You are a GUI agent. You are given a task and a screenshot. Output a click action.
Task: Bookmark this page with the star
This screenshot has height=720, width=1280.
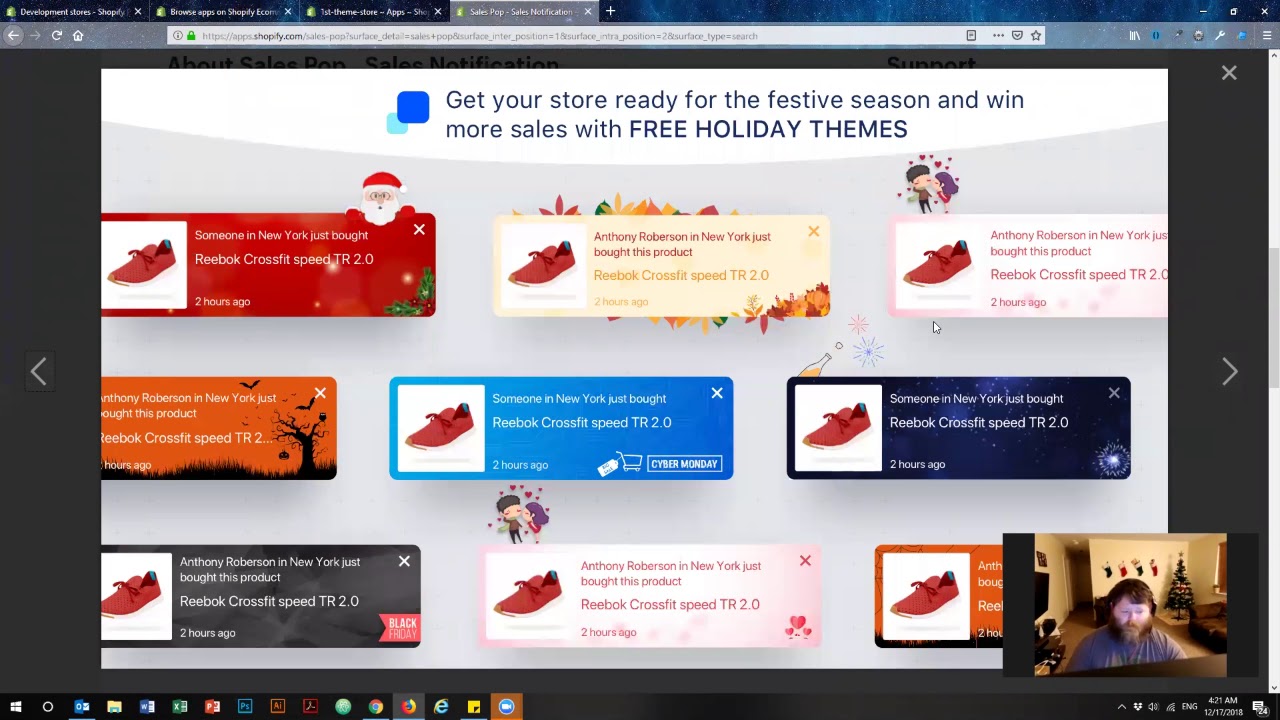[1036, 36]
